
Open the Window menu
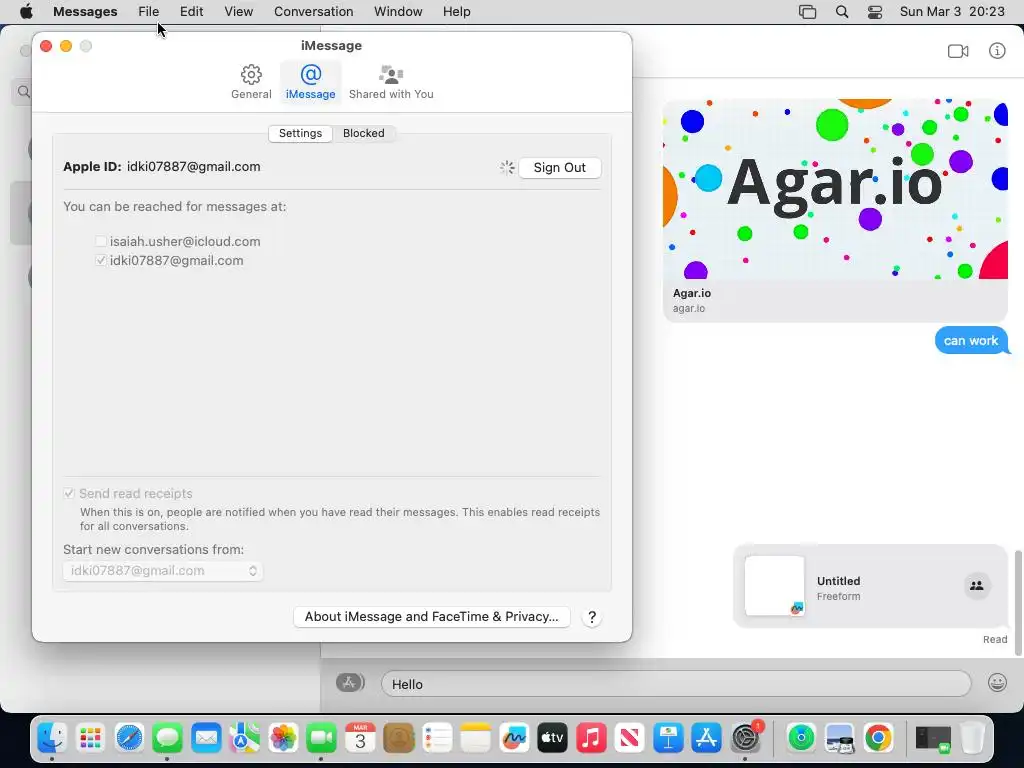click(x=398, y=12)
